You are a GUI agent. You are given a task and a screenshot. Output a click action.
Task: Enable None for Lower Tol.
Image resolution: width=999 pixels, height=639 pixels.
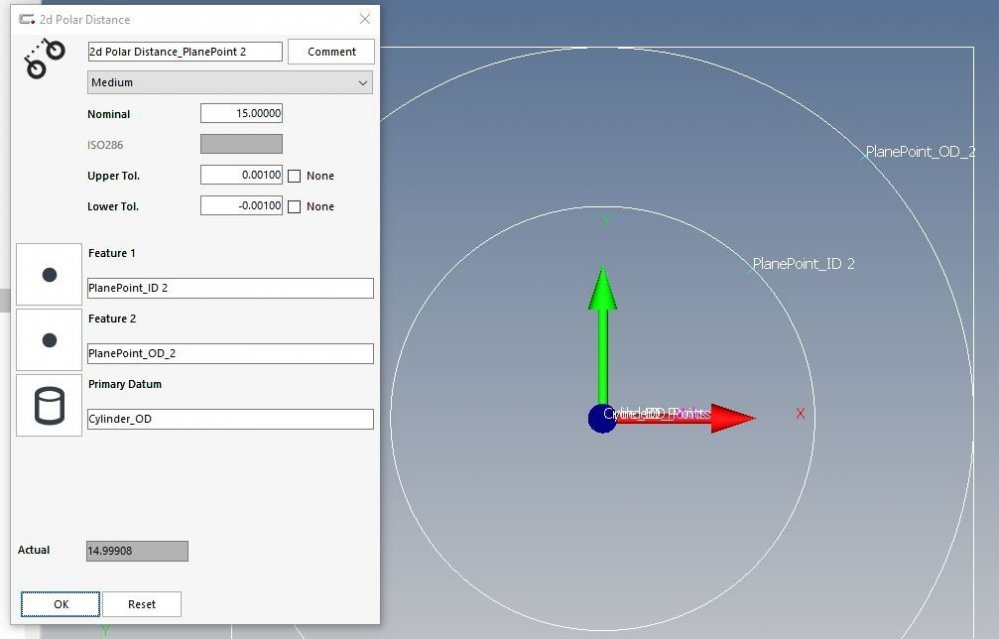click(294, 207)
